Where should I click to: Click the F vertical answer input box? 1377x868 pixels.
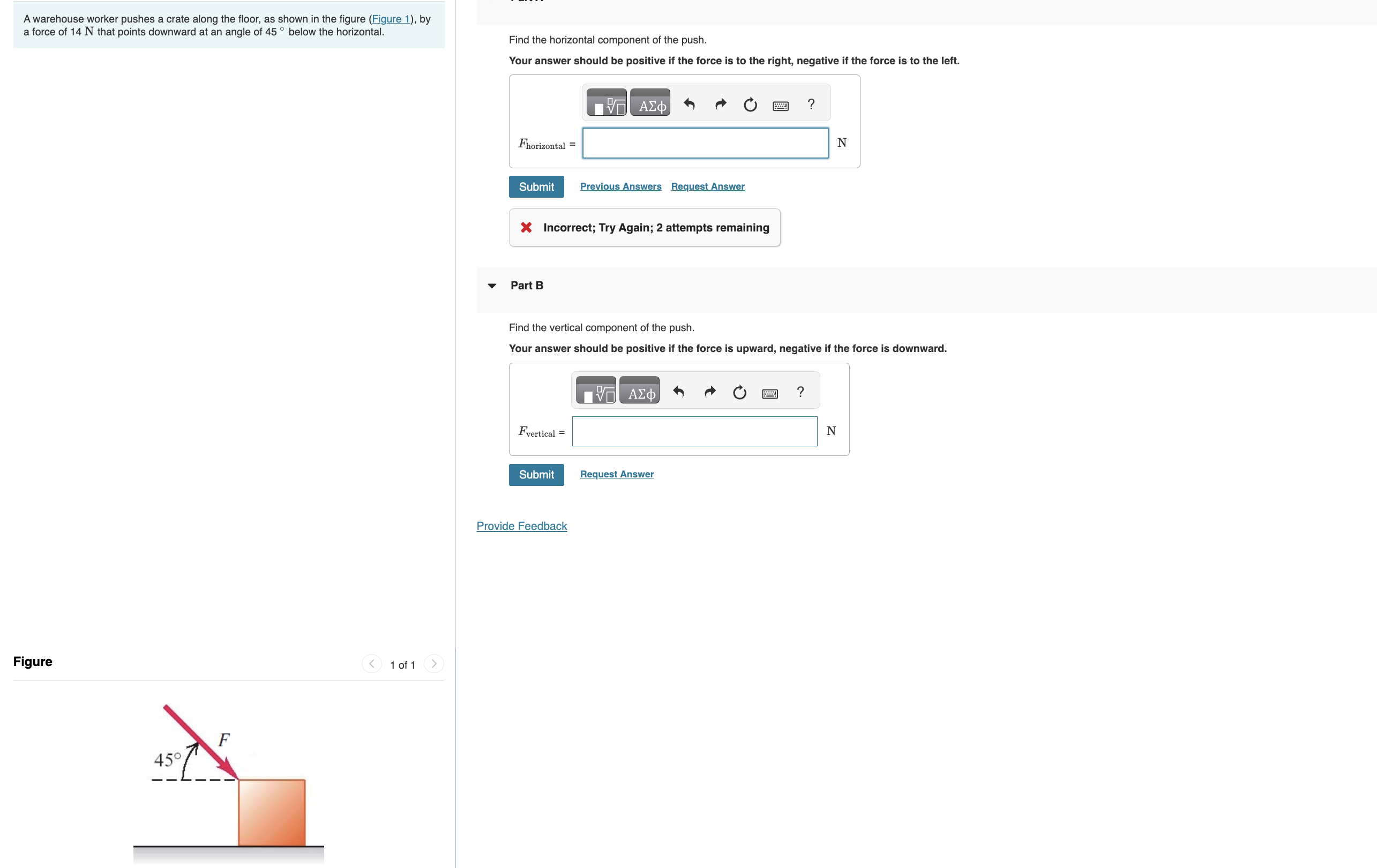[x=694, y=431]
